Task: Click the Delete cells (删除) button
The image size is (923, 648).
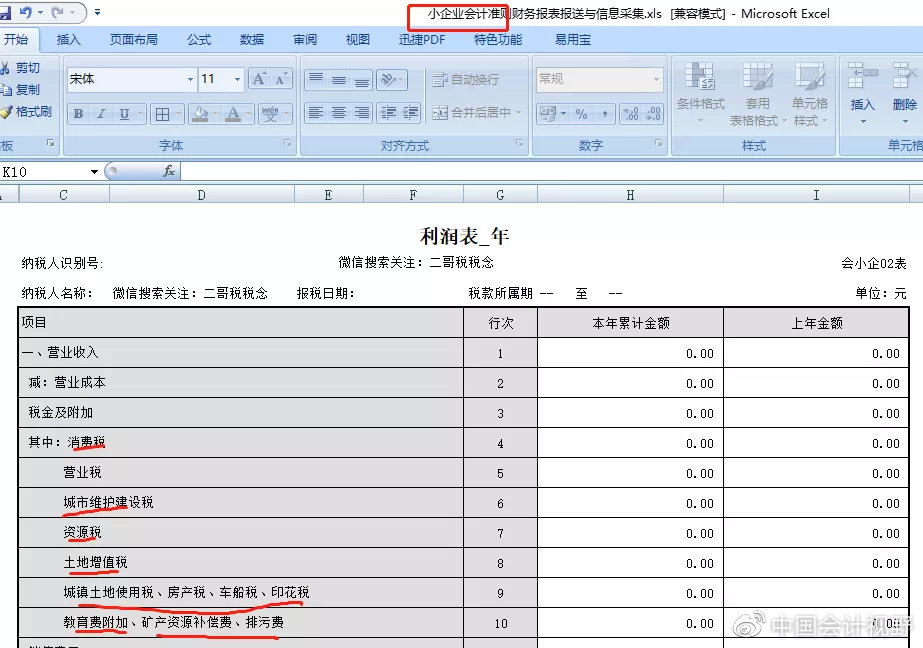Action: coord(904,94)
